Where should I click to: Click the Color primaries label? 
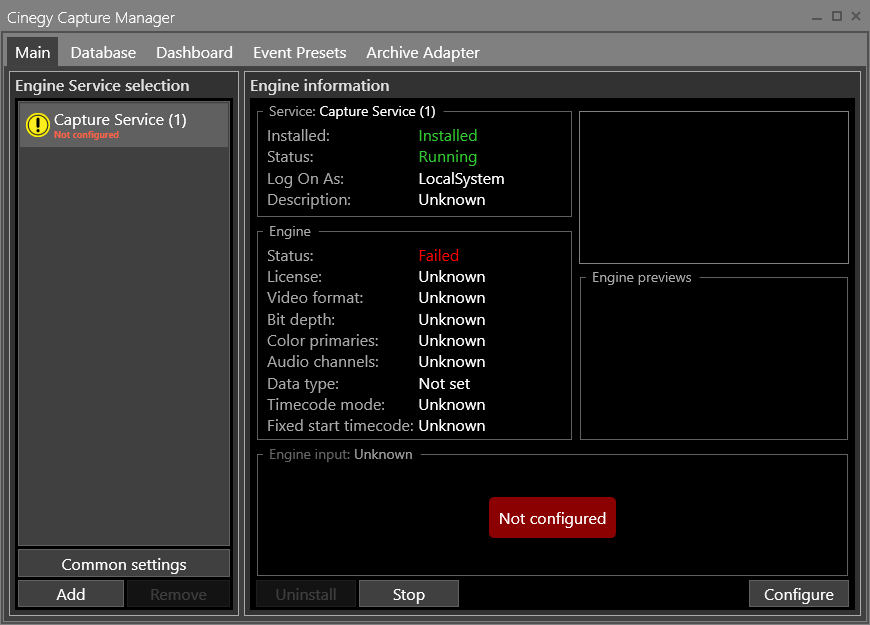323,341
